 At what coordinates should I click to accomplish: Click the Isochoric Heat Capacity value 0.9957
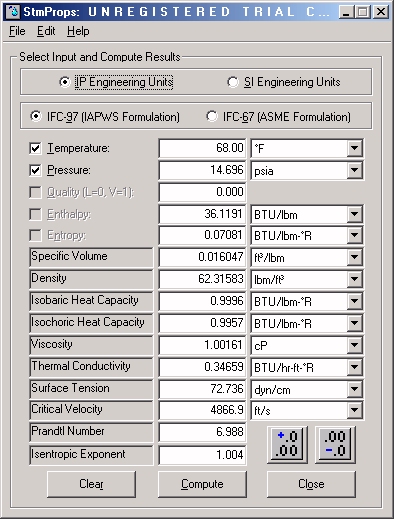tap(202, 323)
